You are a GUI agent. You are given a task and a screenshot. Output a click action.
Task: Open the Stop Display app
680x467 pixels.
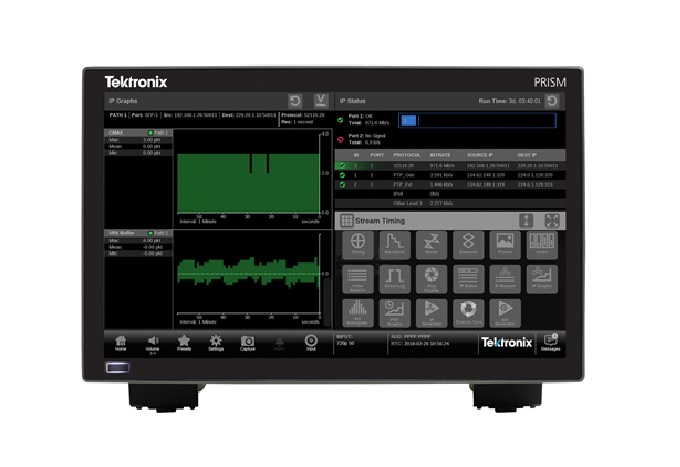432,279
